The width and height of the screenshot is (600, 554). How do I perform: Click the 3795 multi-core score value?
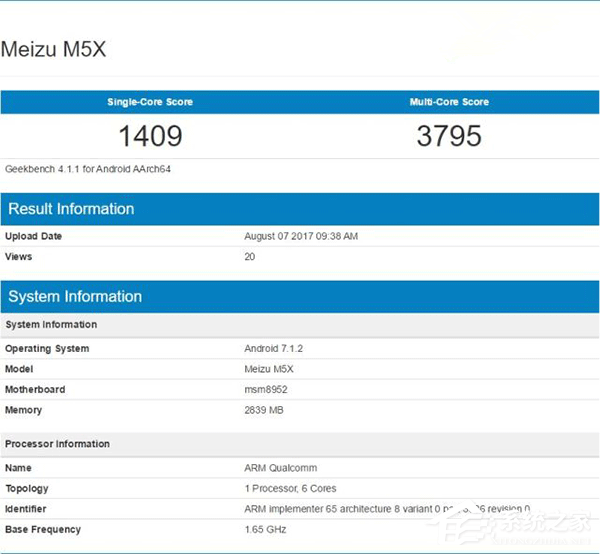[449, 136]
